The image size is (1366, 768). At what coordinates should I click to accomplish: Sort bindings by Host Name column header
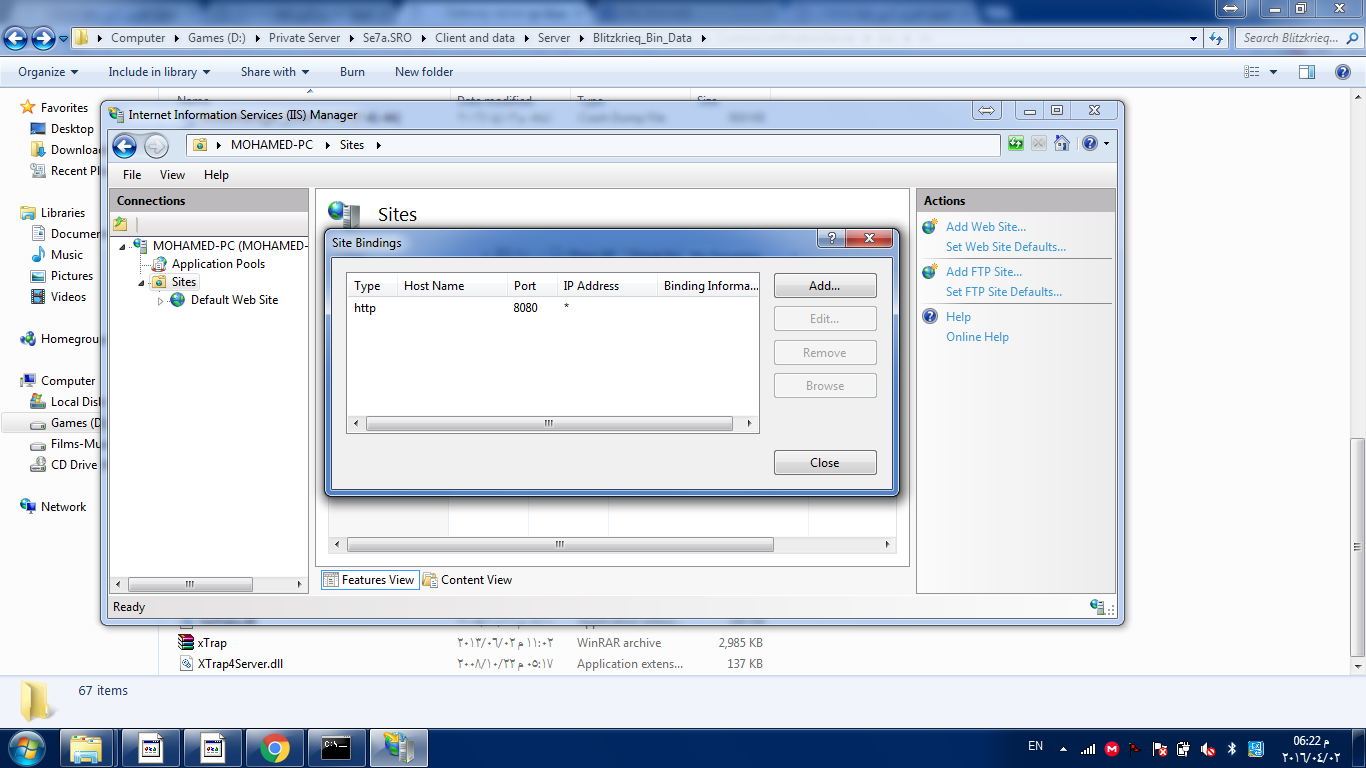tap(452, 286)
